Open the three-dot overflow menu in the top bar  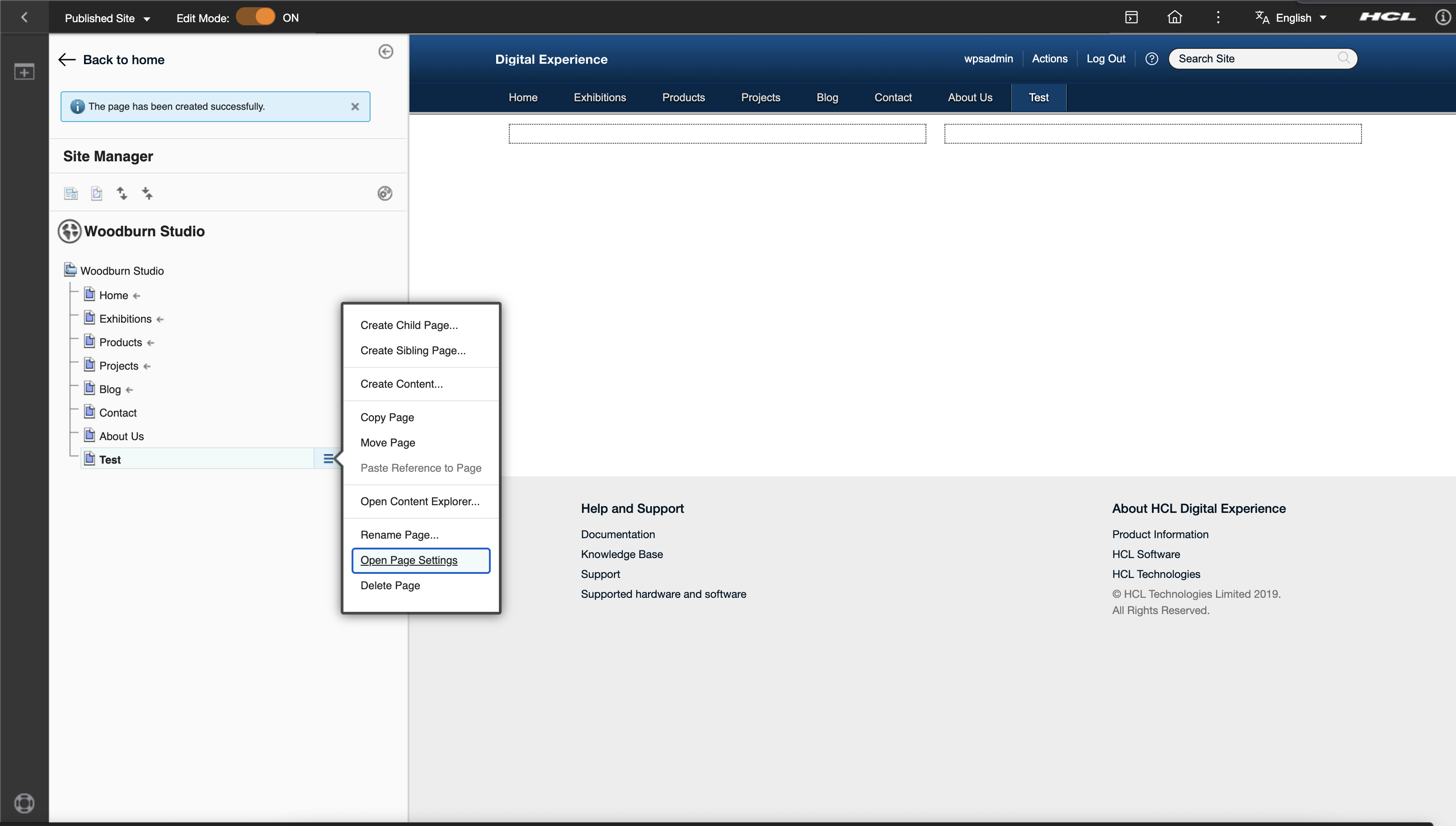tap(1217, 16)
